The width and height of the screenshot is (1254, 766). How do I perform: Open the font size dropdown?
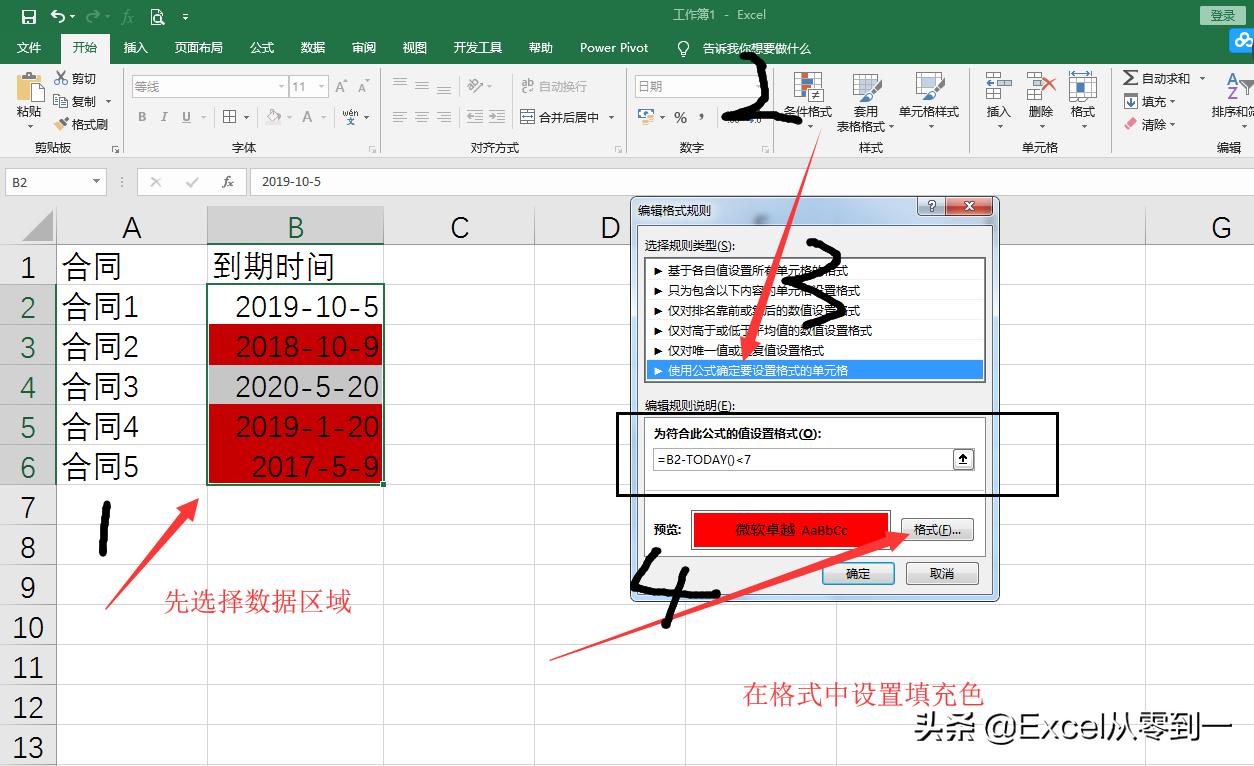coord(320,87)
